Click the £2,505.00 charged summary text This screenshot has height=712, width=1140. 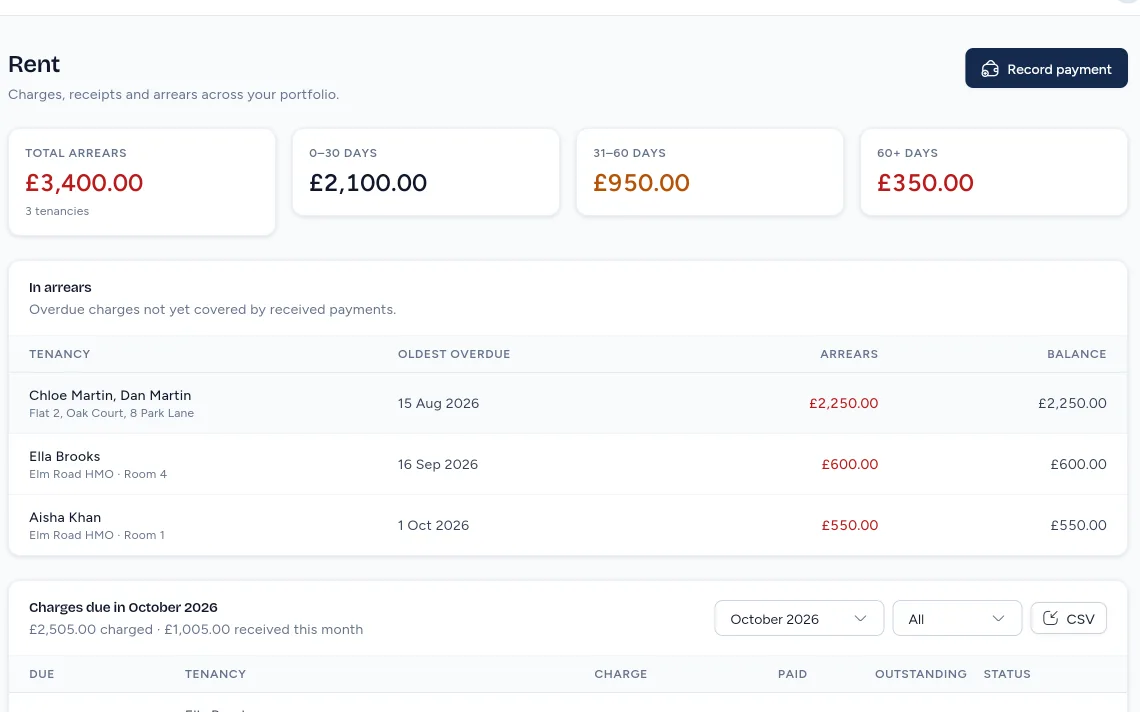tap(91, 629)
